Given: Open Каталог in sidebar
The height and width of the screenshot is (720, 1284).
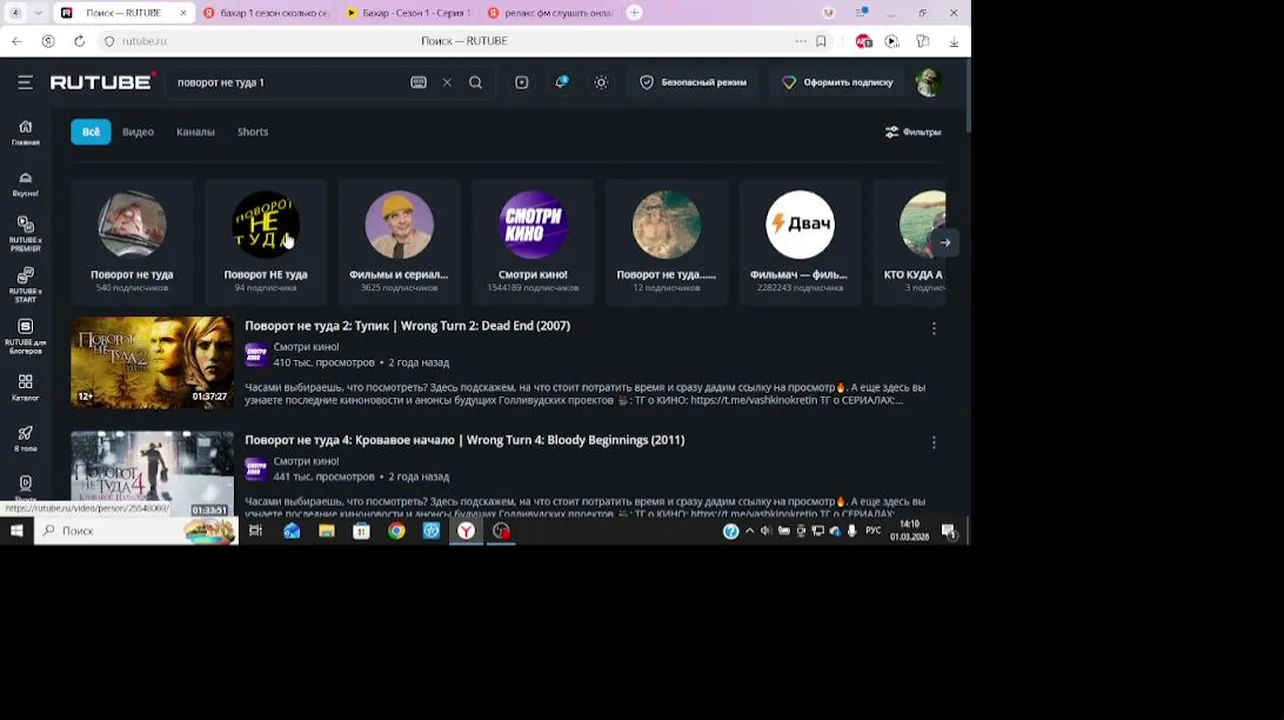Looking at the screenshot, I should 26,388.
